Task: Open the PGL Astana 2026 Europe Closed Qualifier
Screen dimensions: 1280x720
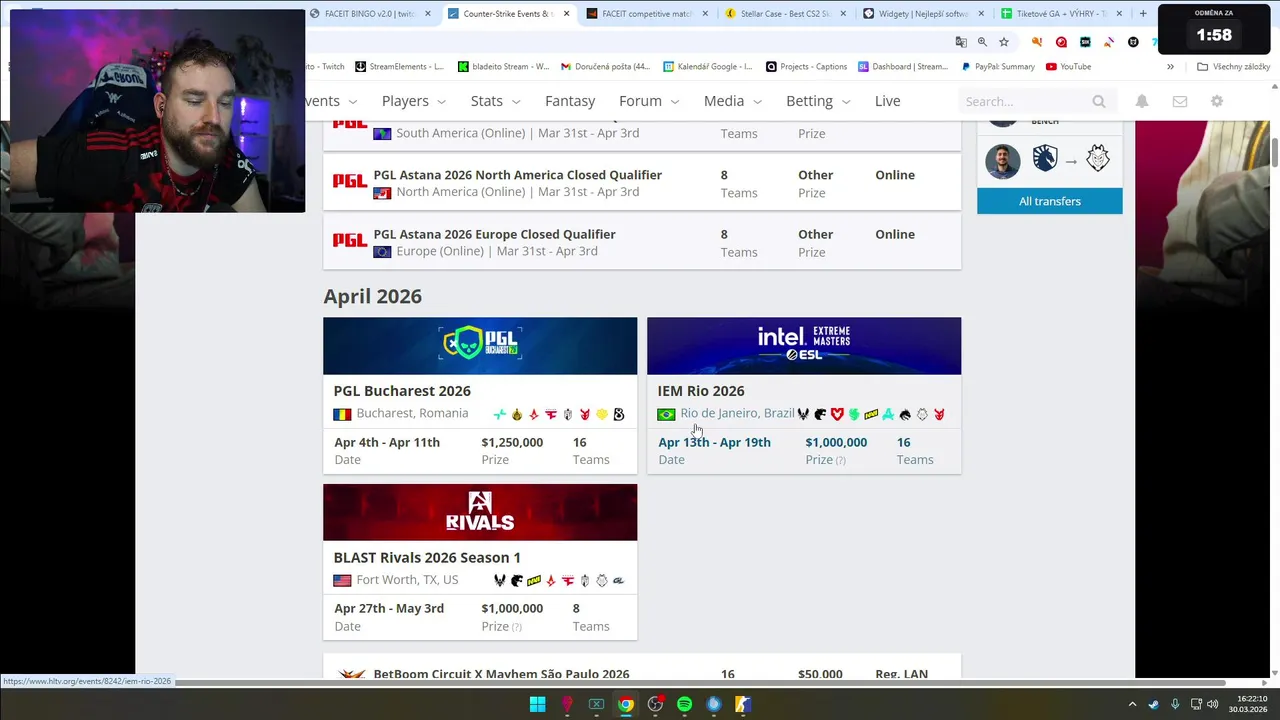Action: [494, 234]
